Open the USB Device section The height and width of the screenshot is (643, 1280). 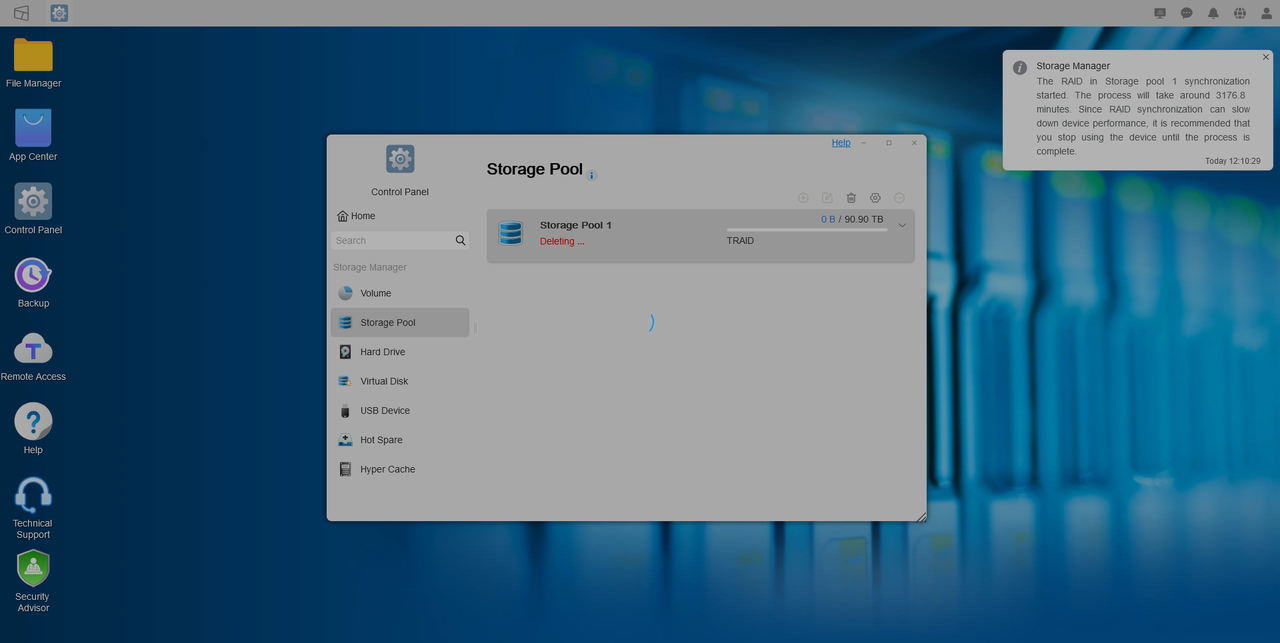tap(400, 410)
